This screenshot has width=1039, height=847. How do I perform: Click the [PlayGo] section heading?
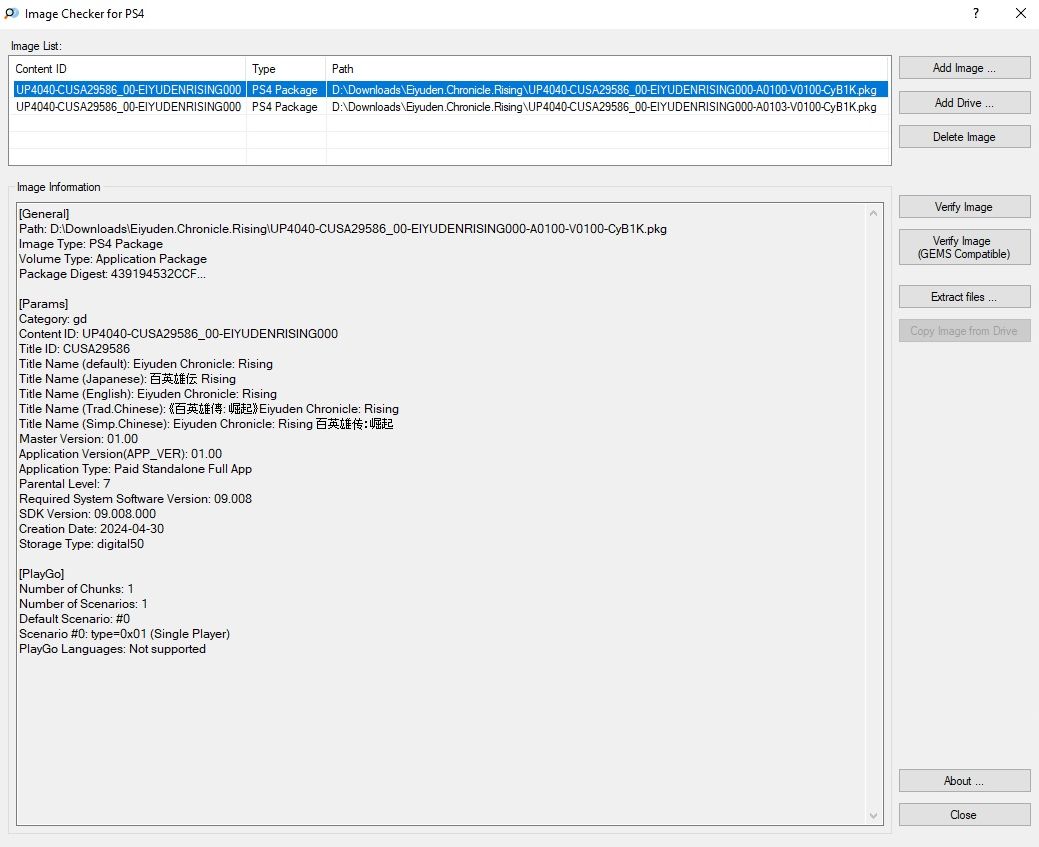tap(41, 574)
